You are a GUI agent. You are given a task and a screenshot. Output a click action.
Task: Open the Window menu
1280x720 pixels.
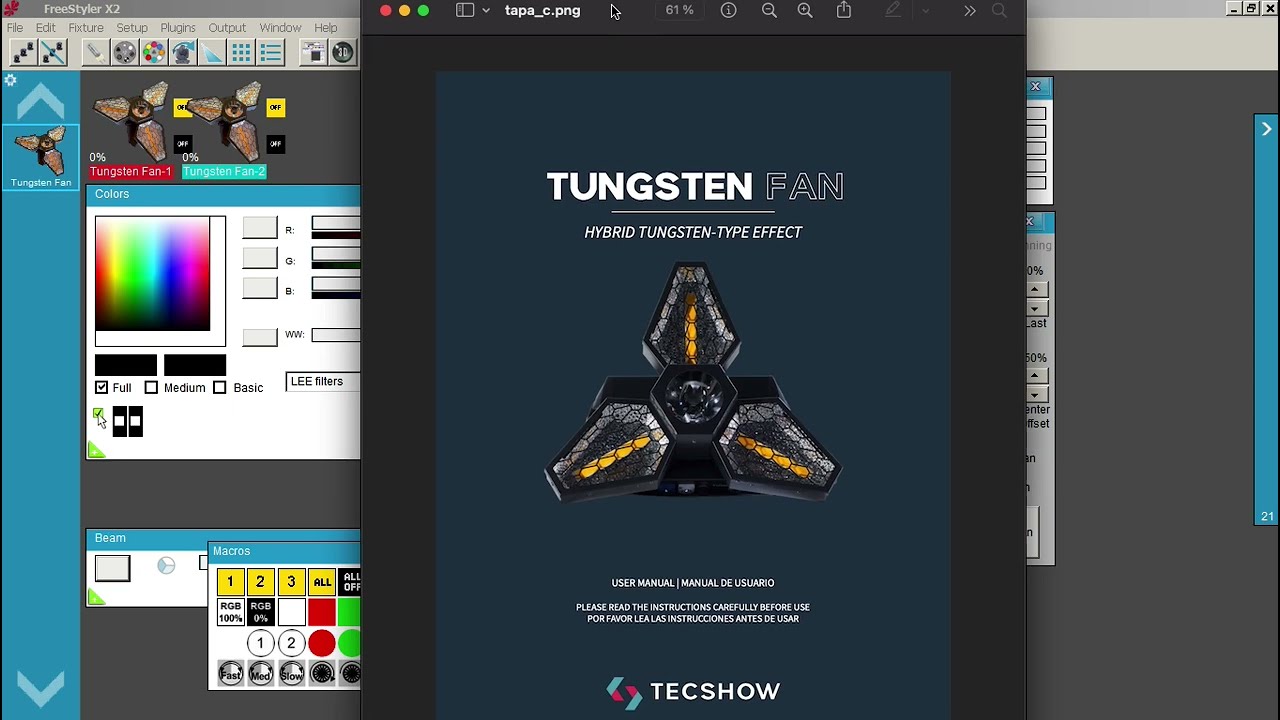coord(280,28)
